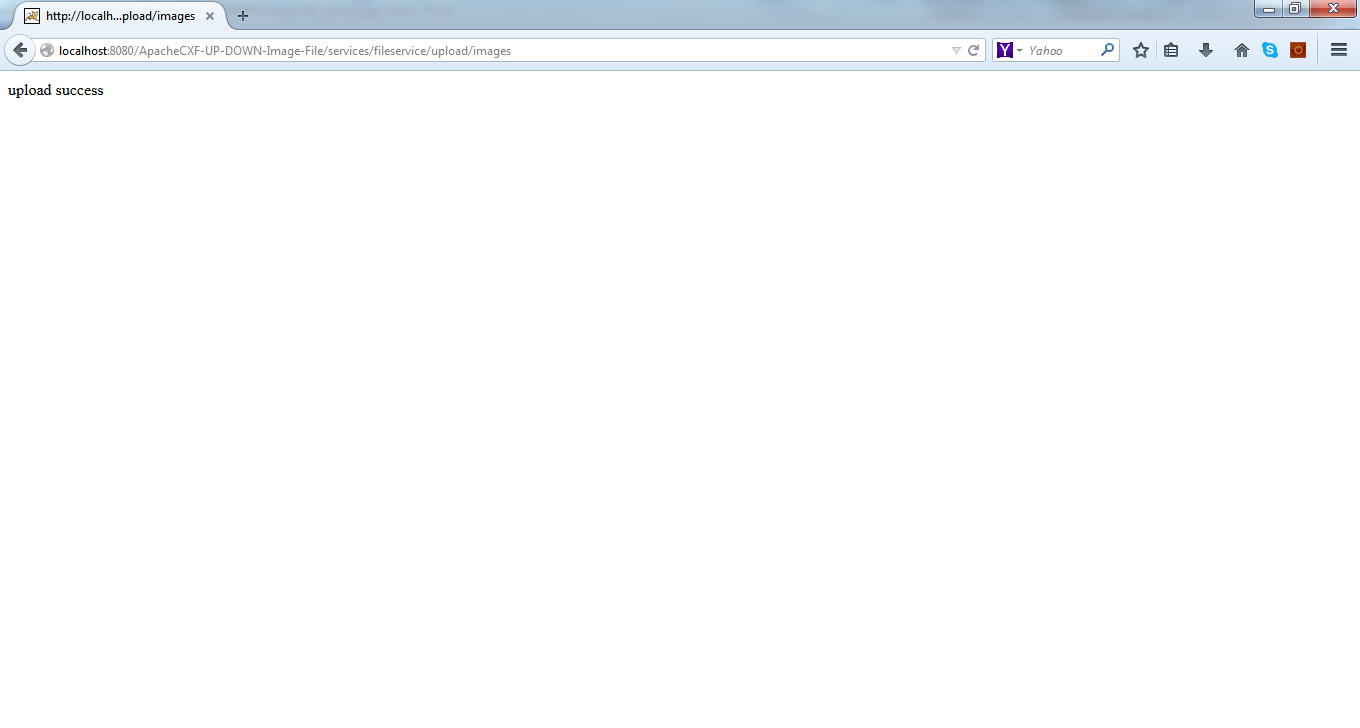Screen dimensions: 1360x728
Task: Close the Firefox window
Action: (1332, 8)
